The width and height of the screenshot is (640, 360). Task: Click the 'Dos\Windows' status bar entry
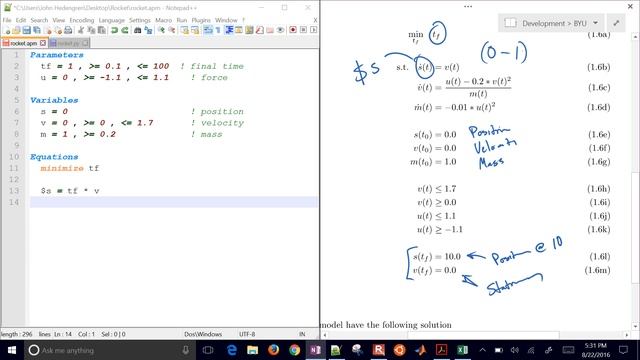pyautogui.click(x=203, y=334)
